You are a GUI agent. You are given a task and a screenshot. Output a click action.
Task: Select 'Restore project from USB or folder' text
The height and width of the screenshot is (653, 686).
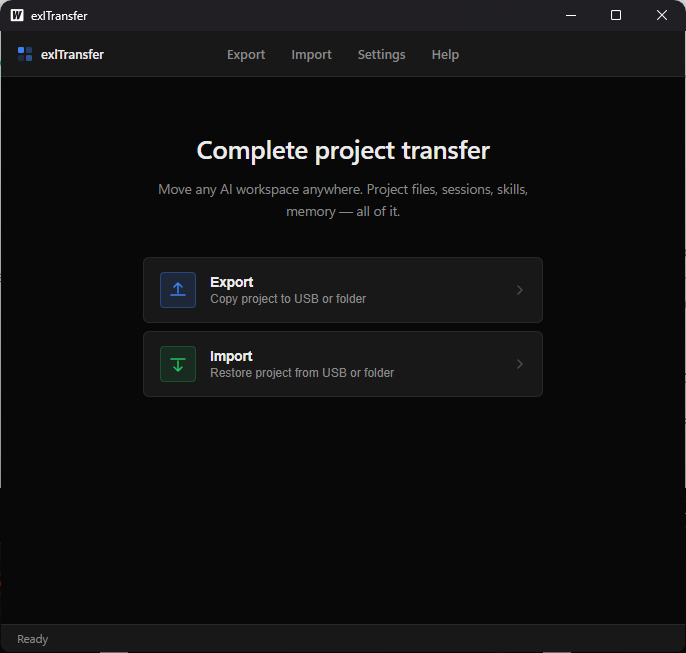[302, 373]
